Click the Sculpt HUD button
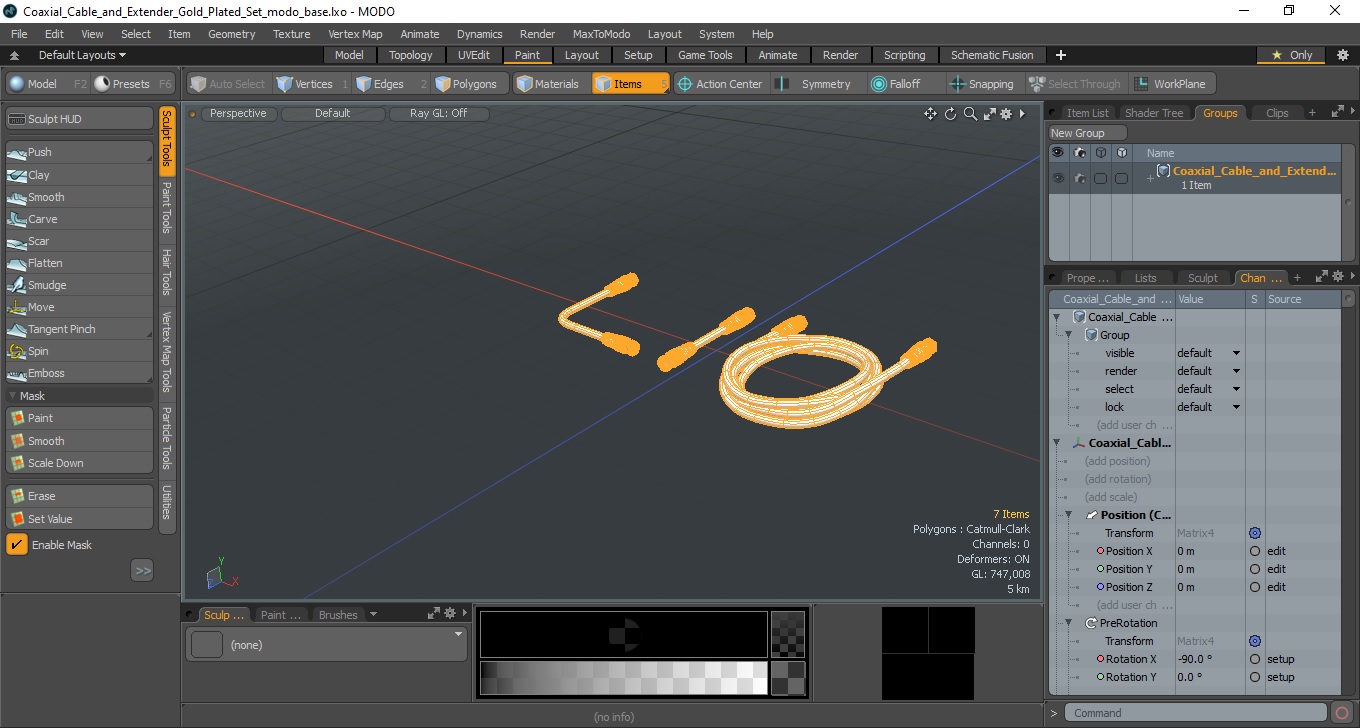 [x=80, y=119]
